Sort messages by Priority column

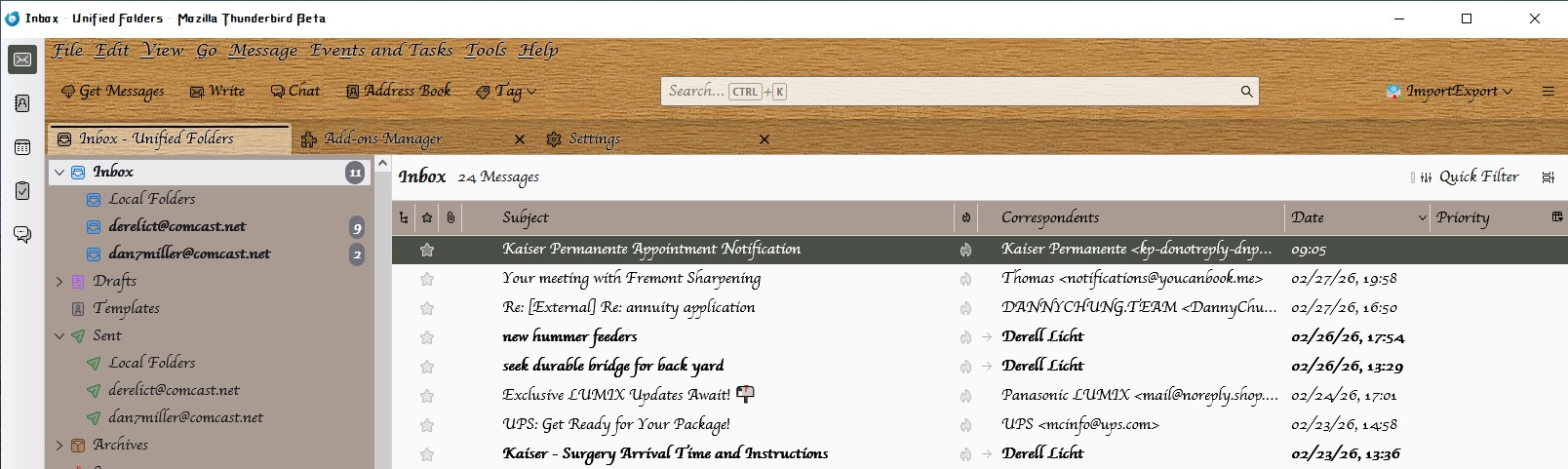pos(1489,217)
